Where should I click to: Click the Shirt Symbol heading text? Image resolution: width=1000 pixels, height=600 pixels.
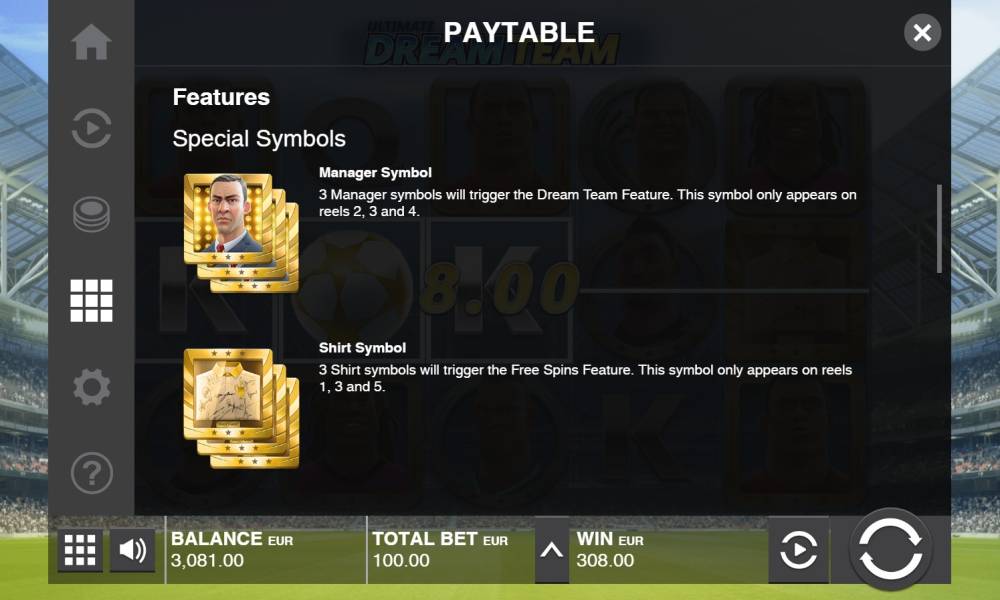(x=362, y=348)
